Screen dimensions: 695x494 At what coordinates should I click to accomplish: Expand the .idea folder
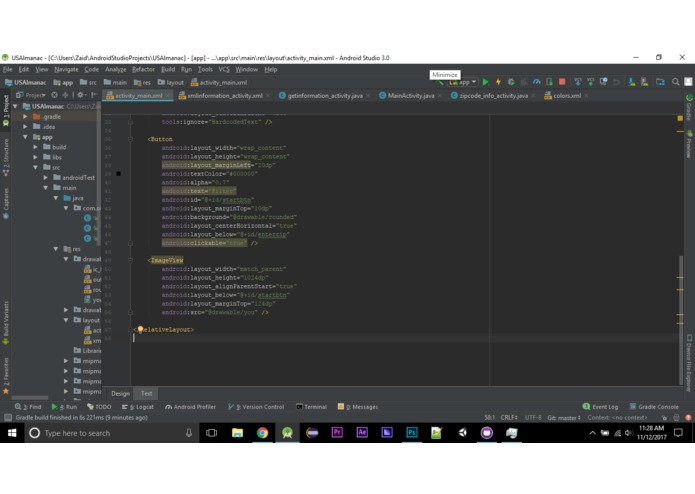coord(25,127)
